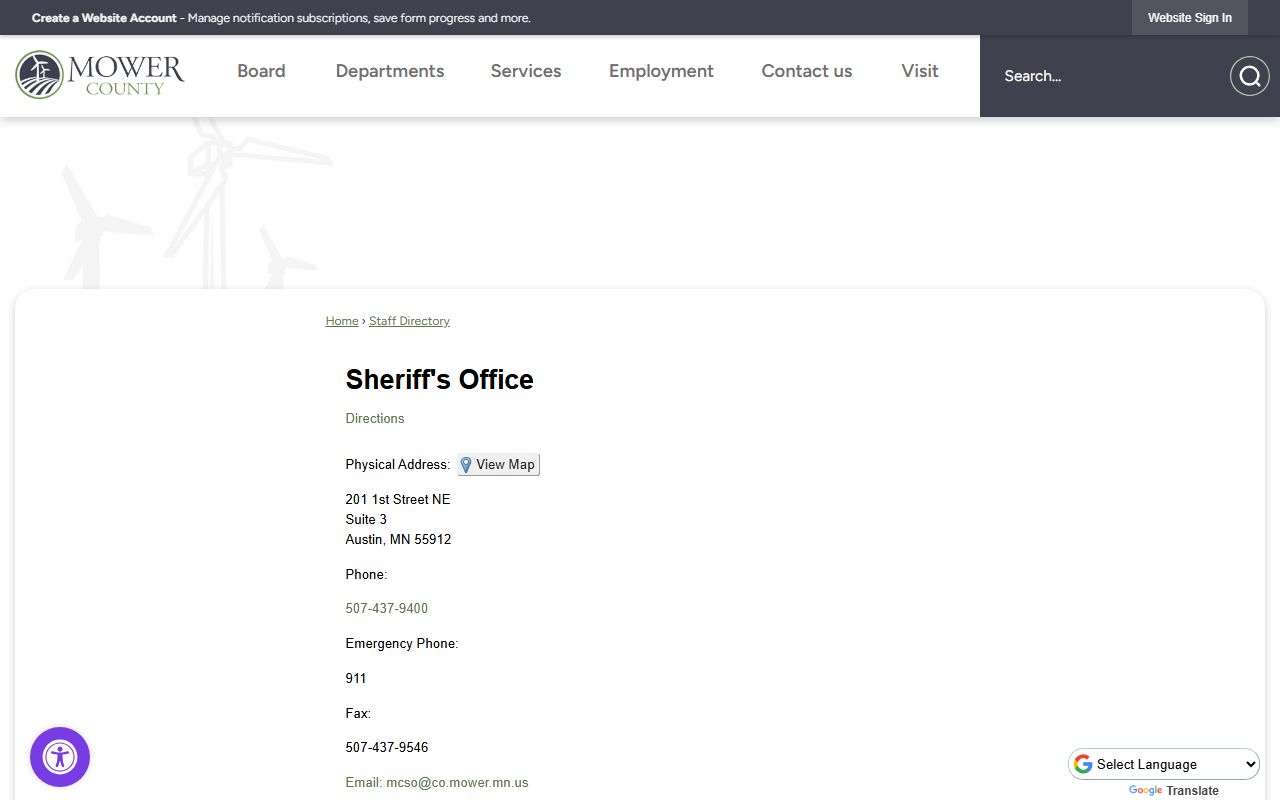Open the Services menu
1280x800 pixels.
(x=526, y=71)
